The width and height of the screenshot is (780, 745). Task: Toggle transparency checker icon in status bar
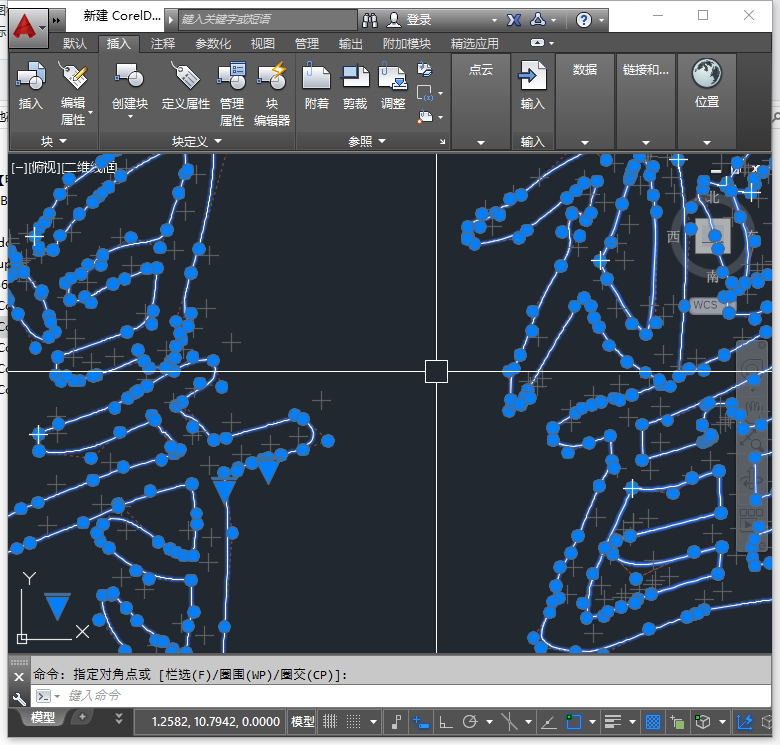tap(653, 722)
